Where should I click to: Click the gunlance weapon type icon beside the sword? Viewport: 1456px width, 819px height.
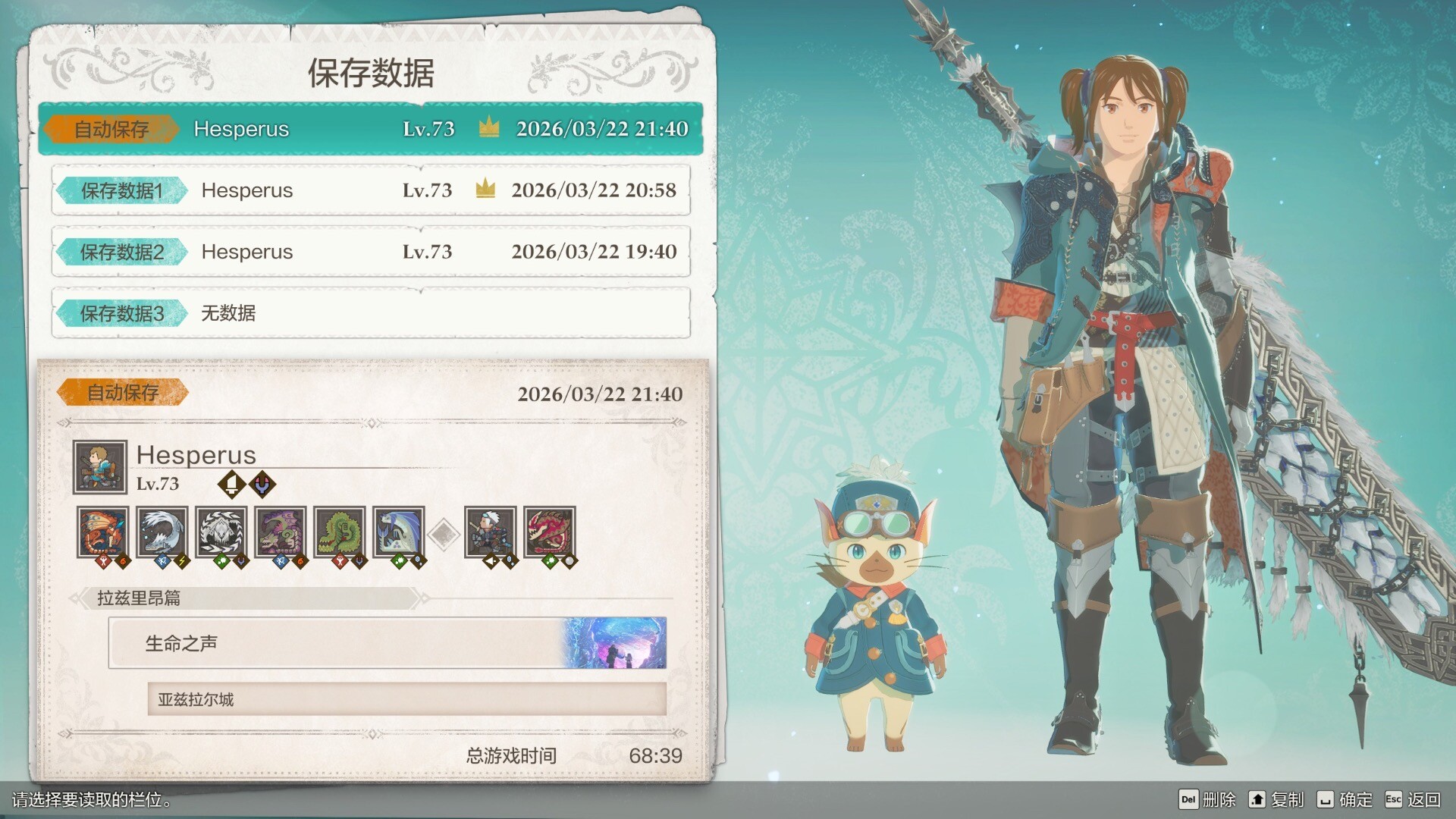262,484
